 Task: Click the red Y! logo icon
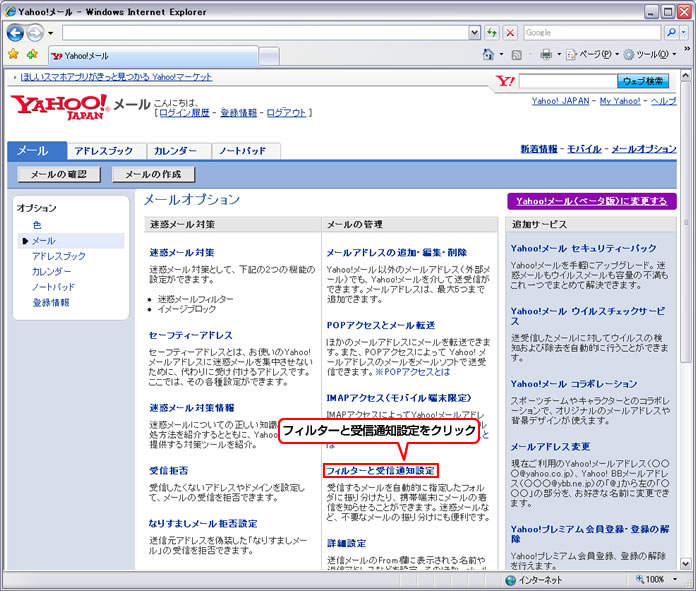point(506,81)
